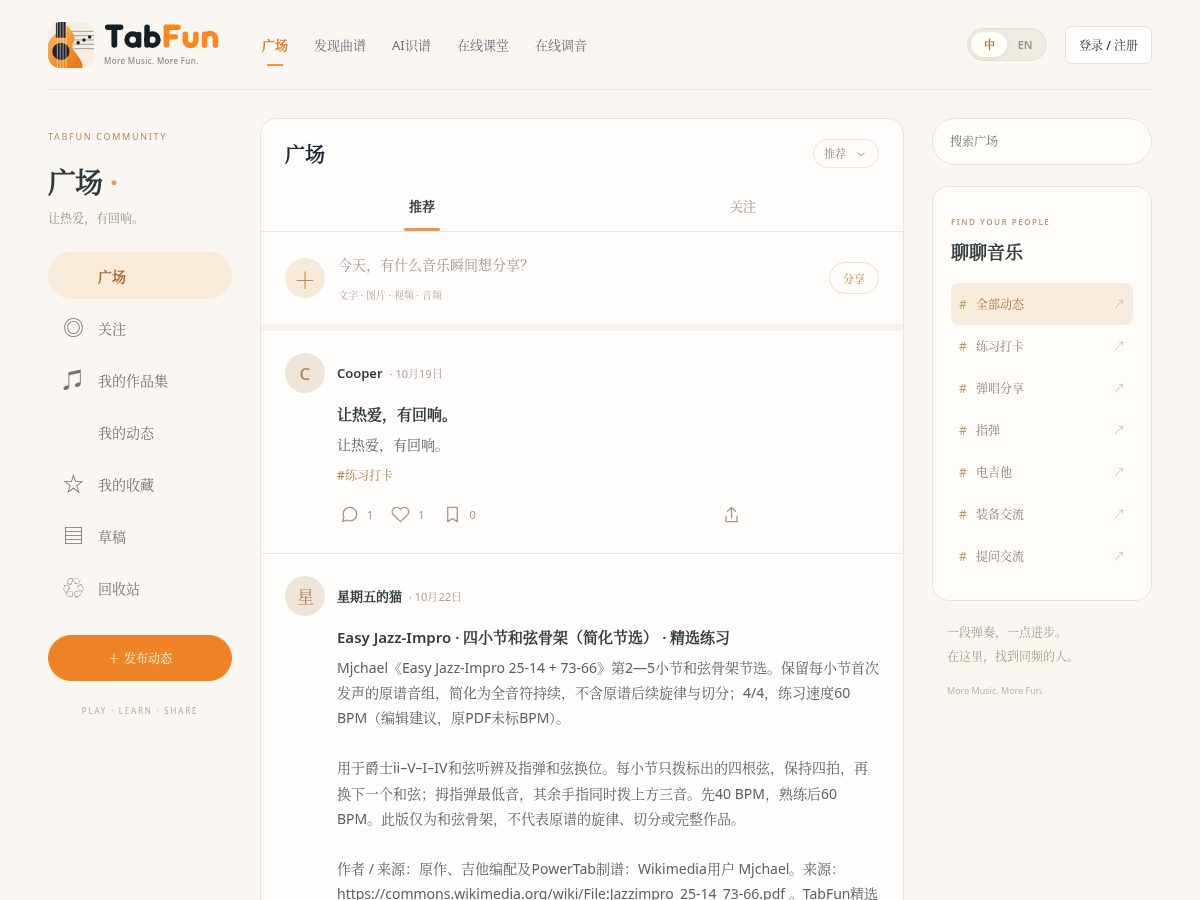This screenshot has width=1200, height=900.
Task: Click the 10月22日 post date
Action: pos(438,597)
